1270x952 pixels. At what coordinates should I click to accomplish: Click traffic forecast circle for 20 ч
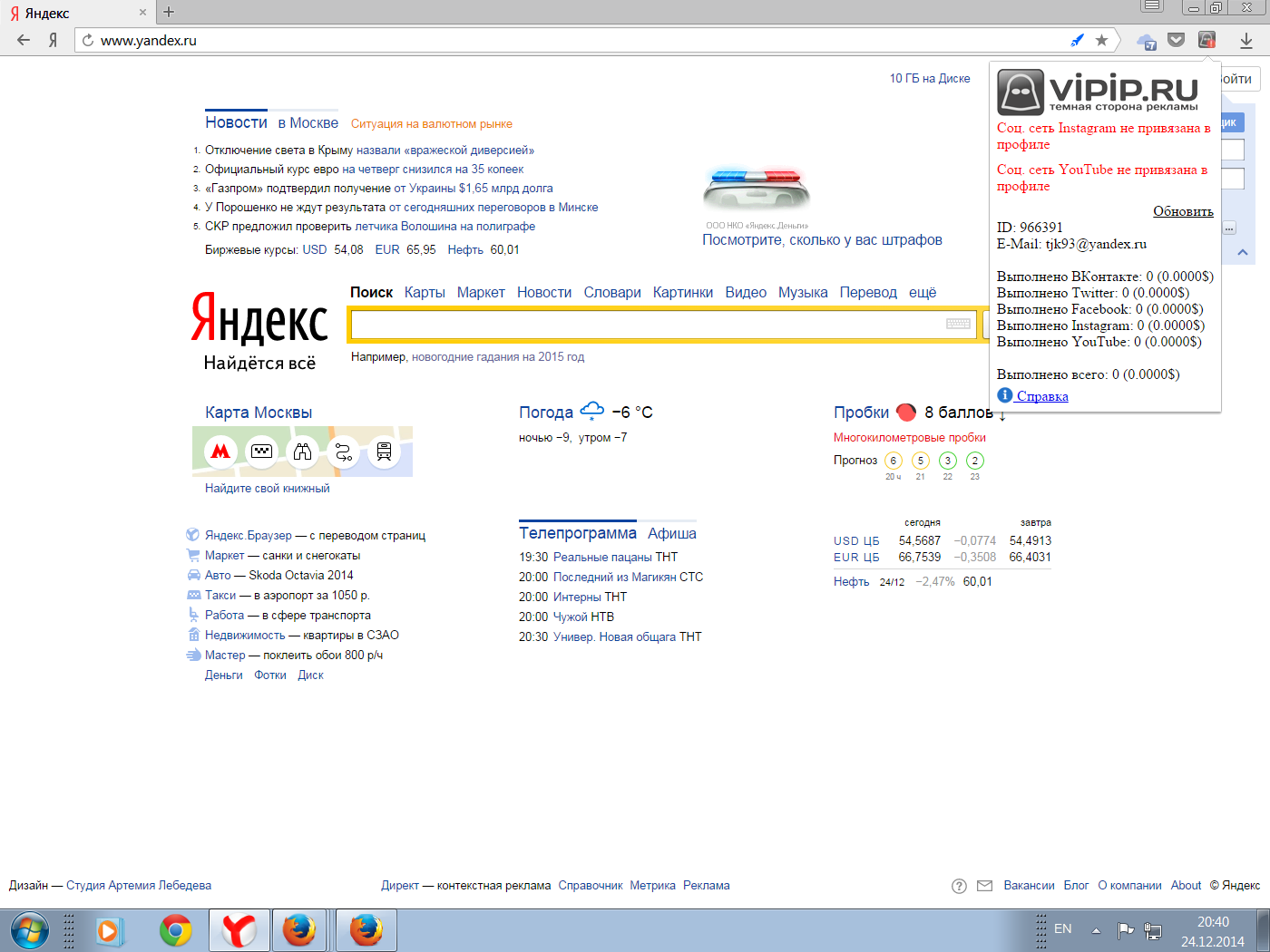coord(894,461)
